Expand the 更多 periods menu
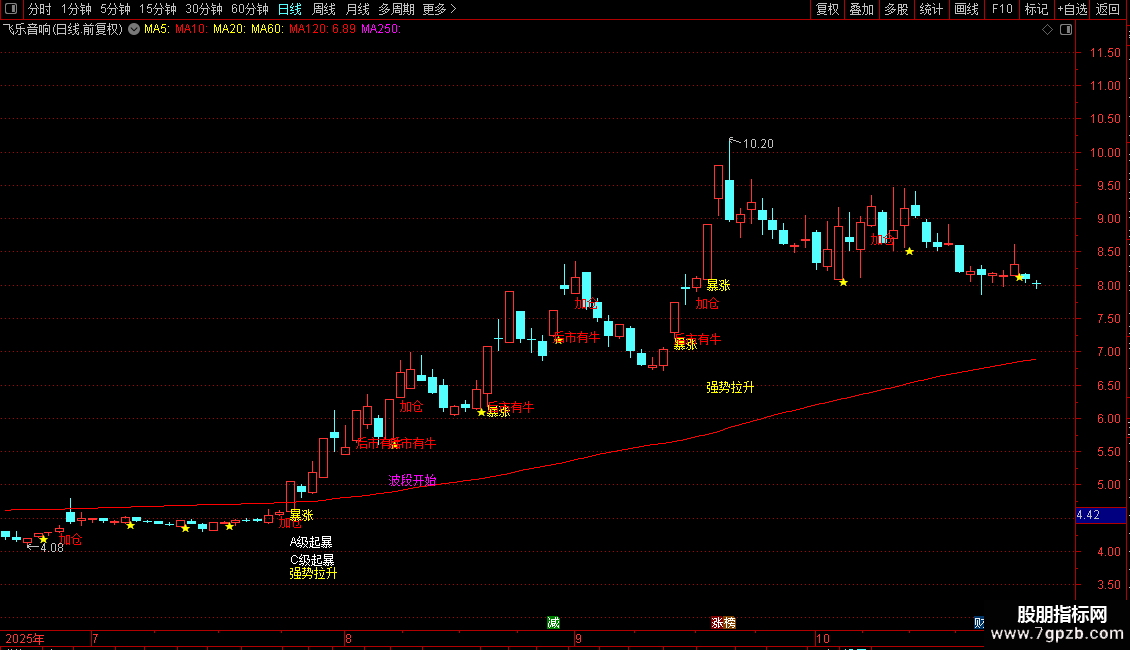This screenshot has height=650, width=1130. [439, 9]
